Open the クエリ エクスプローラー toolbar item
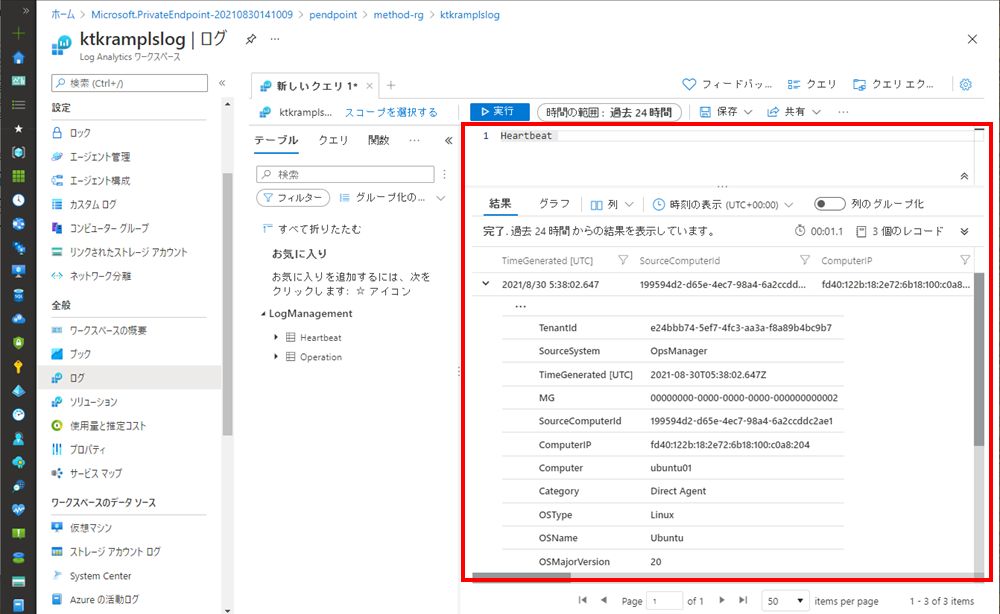The height and width of the screenshot is (614, 1000). [x=893, y=84]
